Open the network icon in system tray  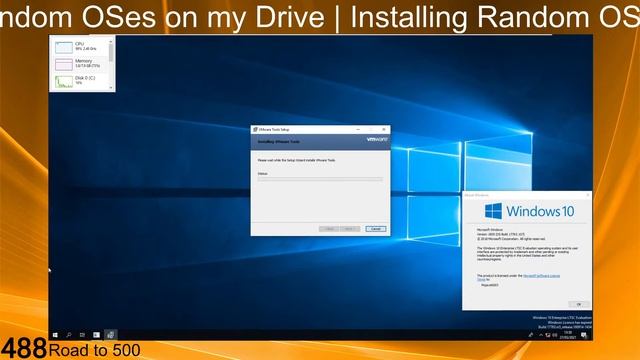548,335
